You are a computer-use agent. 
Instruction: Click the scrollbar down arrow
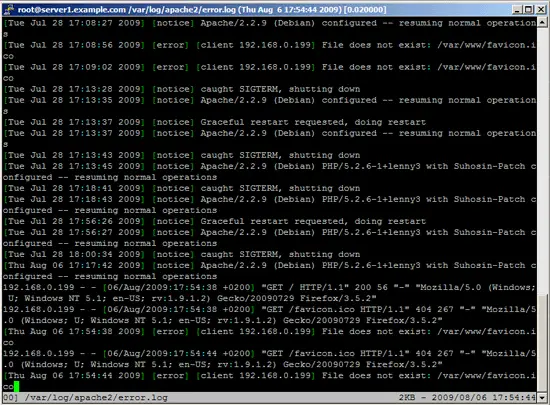click(542, 398)
